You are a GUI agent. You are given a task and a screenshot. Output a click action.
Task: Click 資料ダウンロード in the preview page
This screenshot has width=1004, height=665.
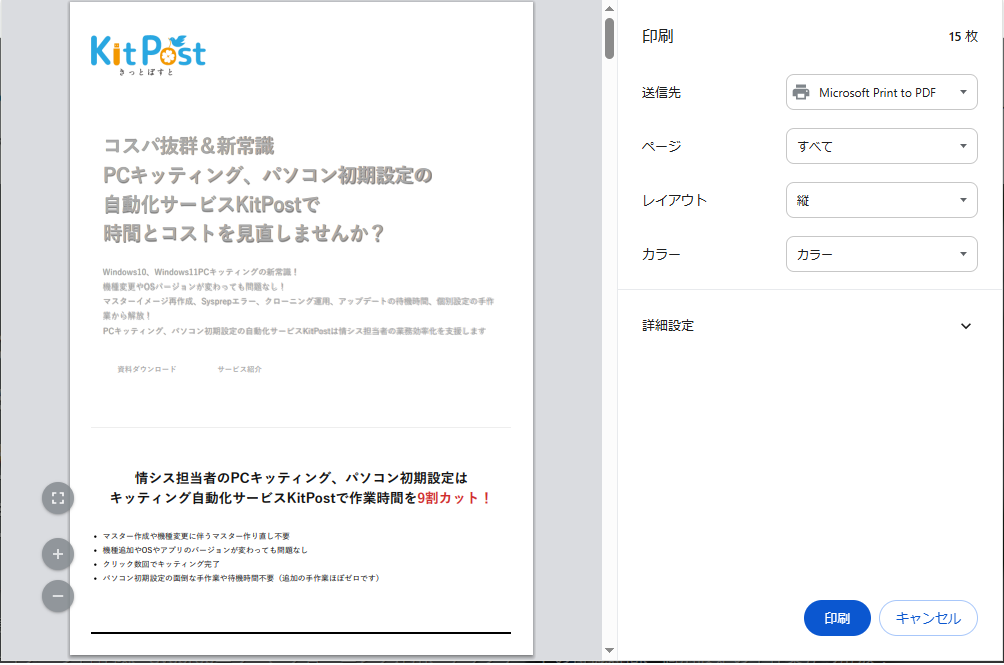coord(147,369)
